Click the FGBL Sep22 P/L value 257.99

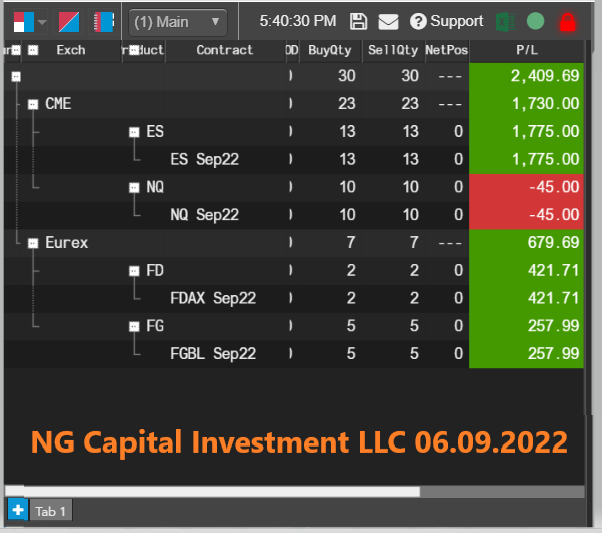tap(553, 354)
